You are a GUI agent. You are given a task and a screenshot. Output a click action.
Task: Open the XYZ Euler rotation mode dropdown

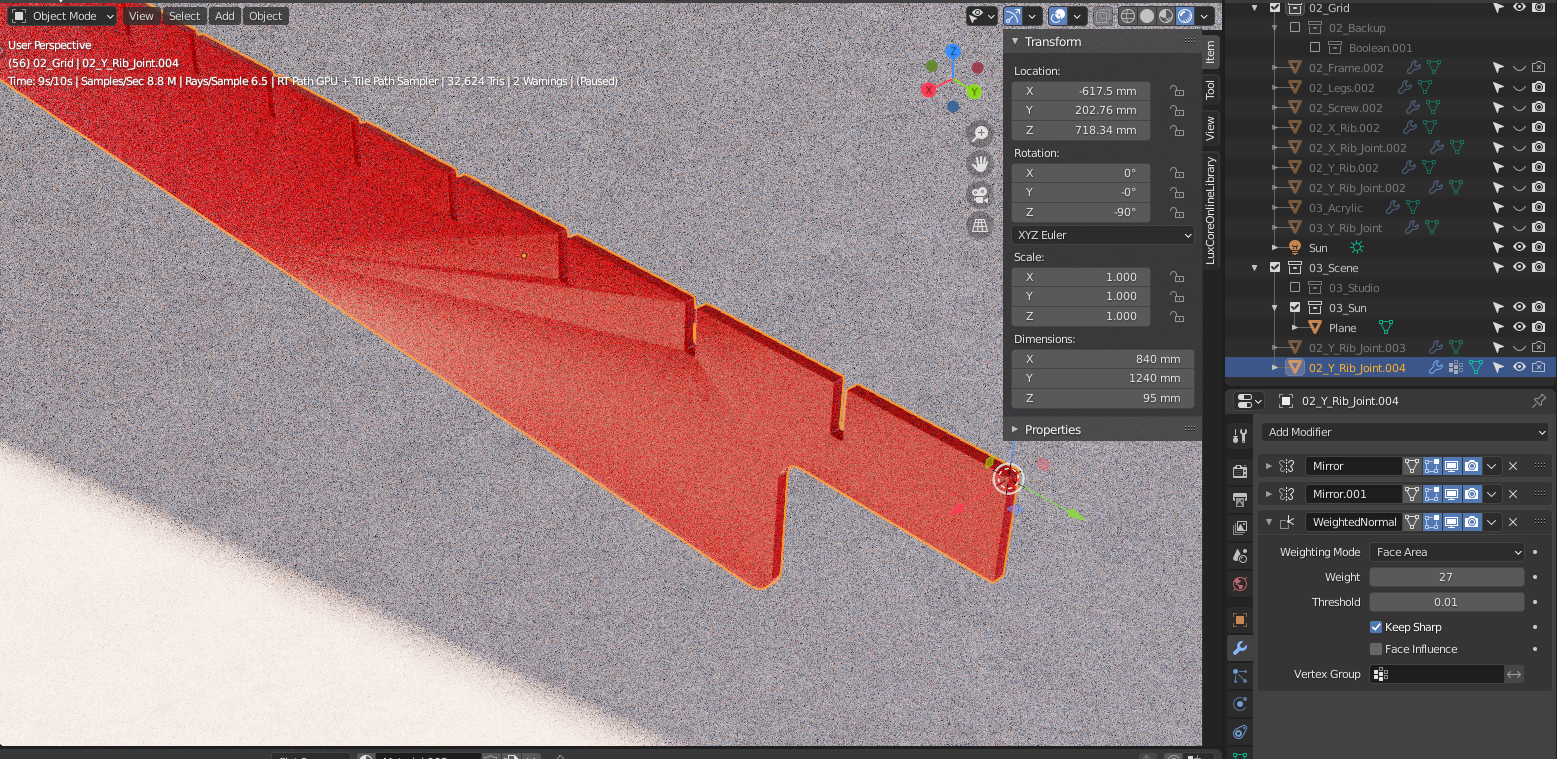(1103, 235)
